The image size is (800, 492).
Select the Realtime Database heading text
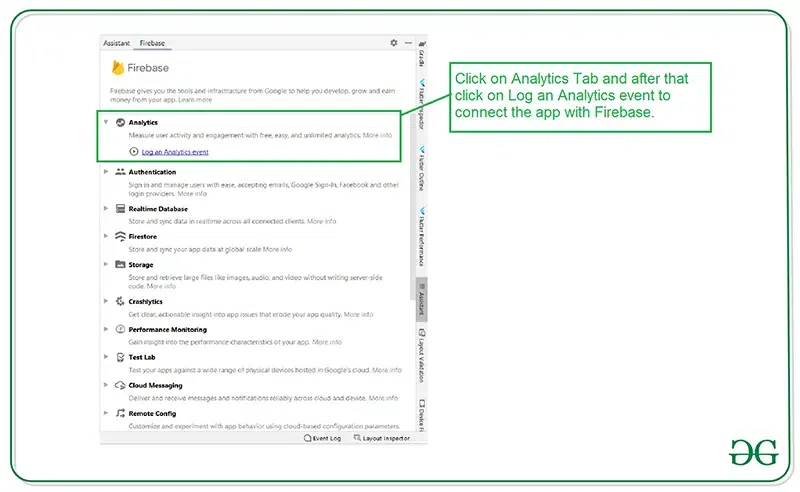[x=158, y=209]
